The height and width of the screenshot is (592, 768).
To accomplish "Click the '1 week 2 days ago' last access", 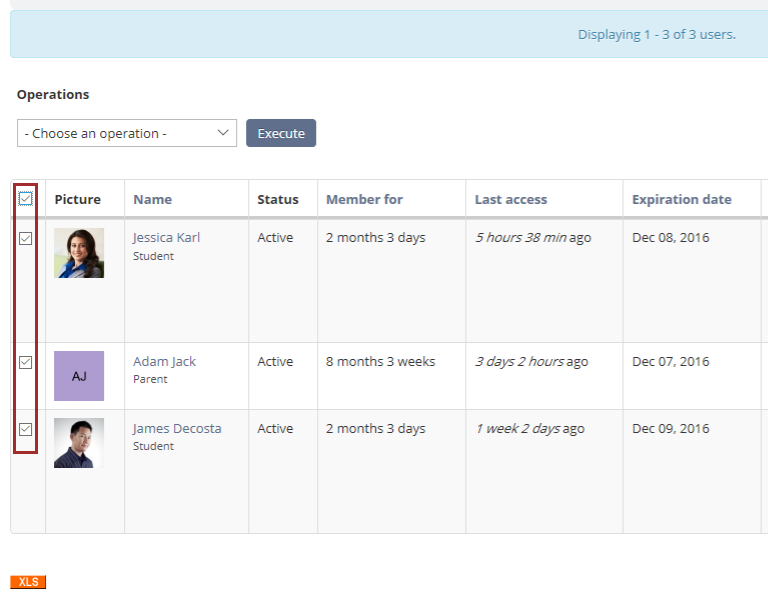I will coord(529,428).
